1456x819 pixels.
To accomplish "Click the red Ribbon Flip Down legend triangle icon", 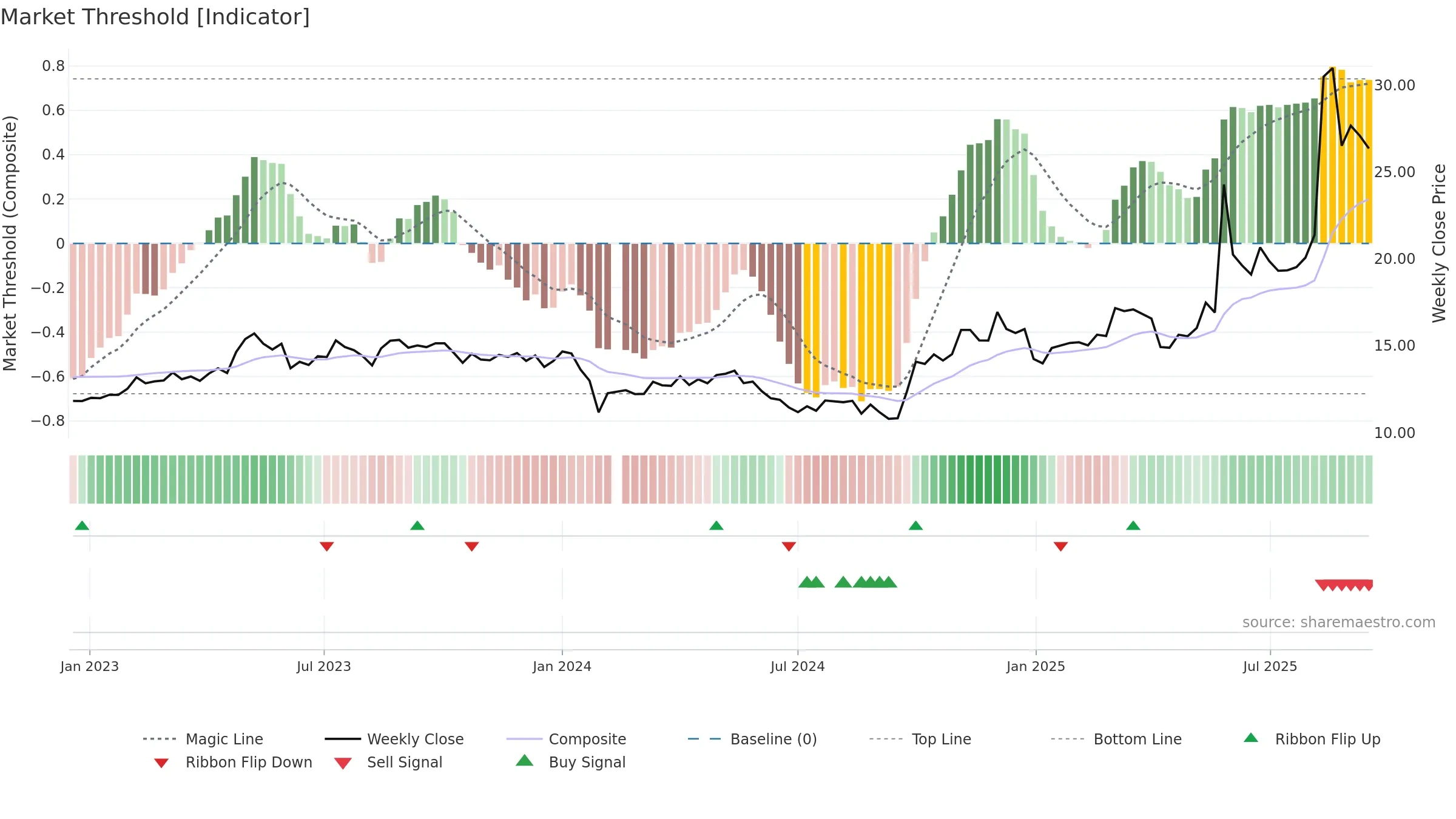I will [x=161, y=763].
